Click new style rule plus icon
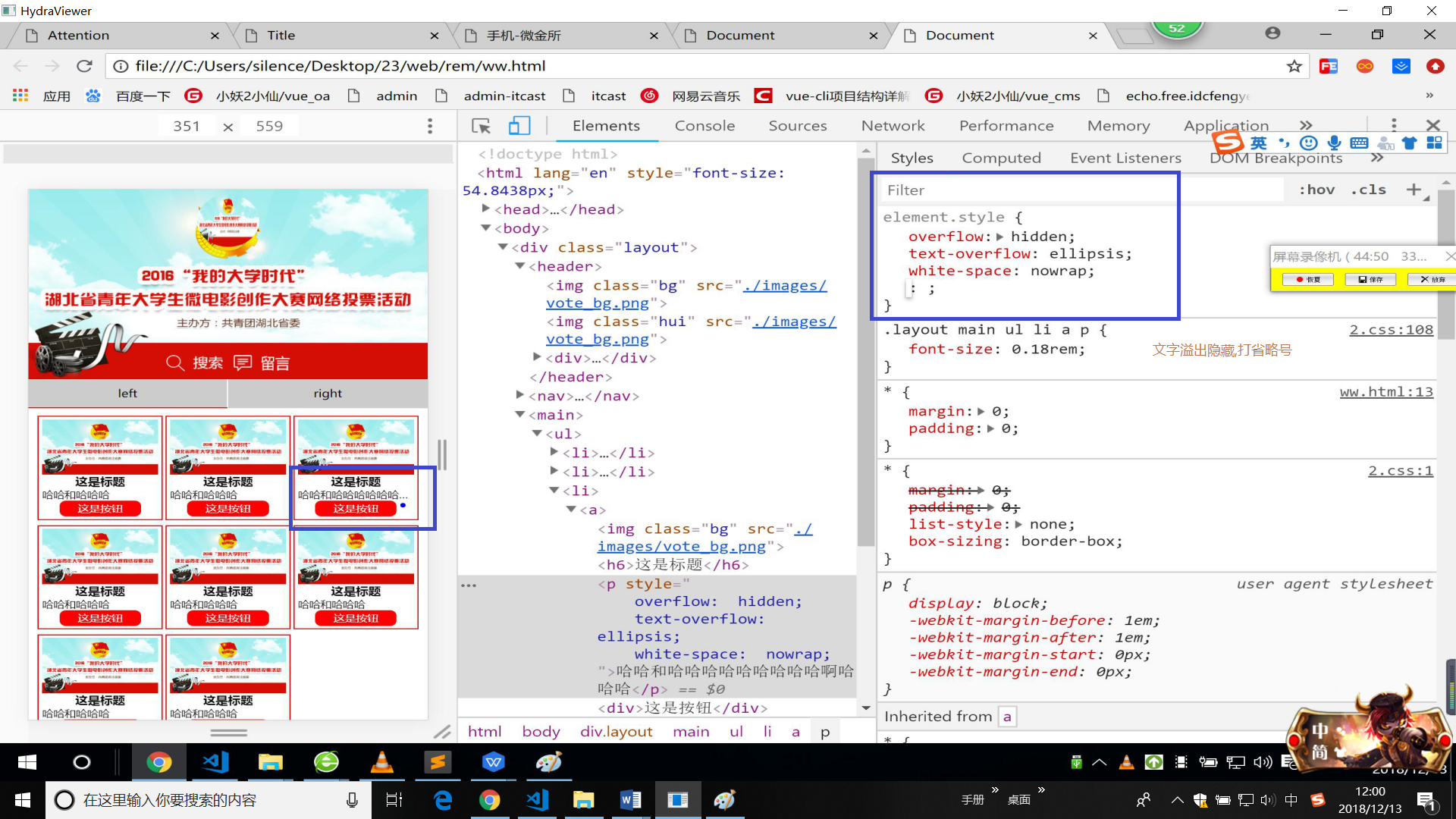The height and width of the screenshot is (819, 1456). (1414, 190)
